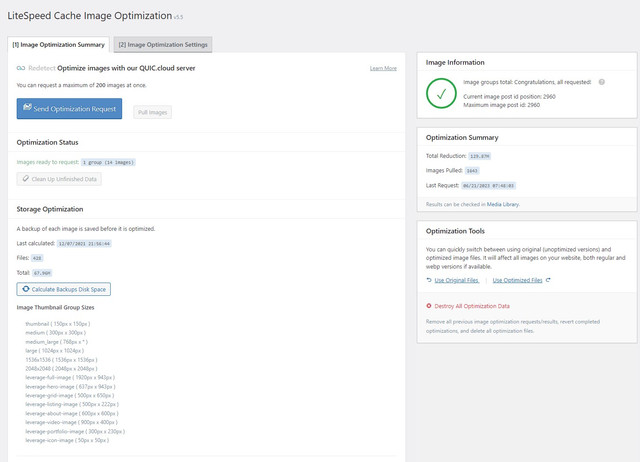Click 'leverage-video-image' size row
This screenshot has width=640, height=462.
click(71, 422)
